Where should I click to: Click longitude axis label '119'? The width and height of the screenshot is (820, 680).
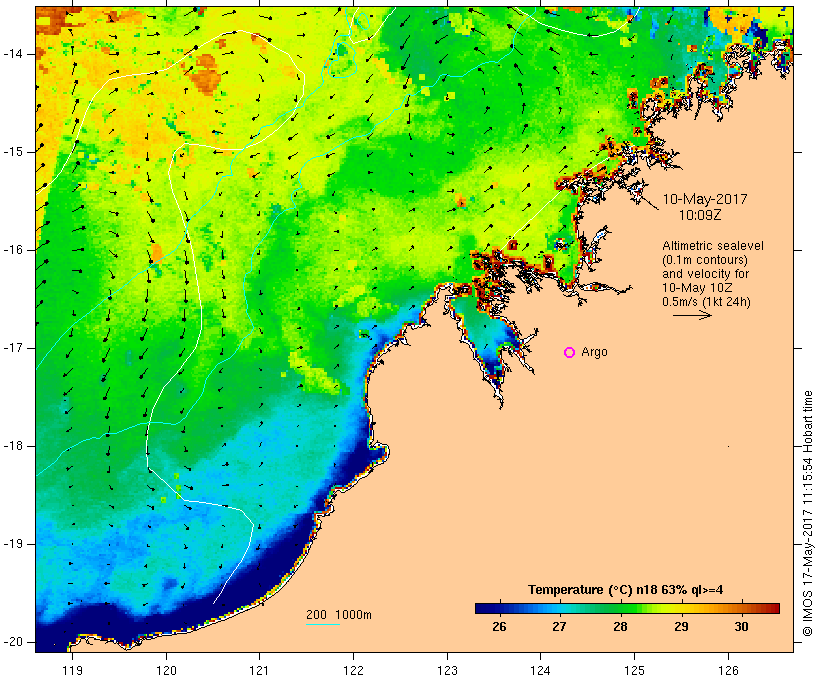(x=72, y=671)
